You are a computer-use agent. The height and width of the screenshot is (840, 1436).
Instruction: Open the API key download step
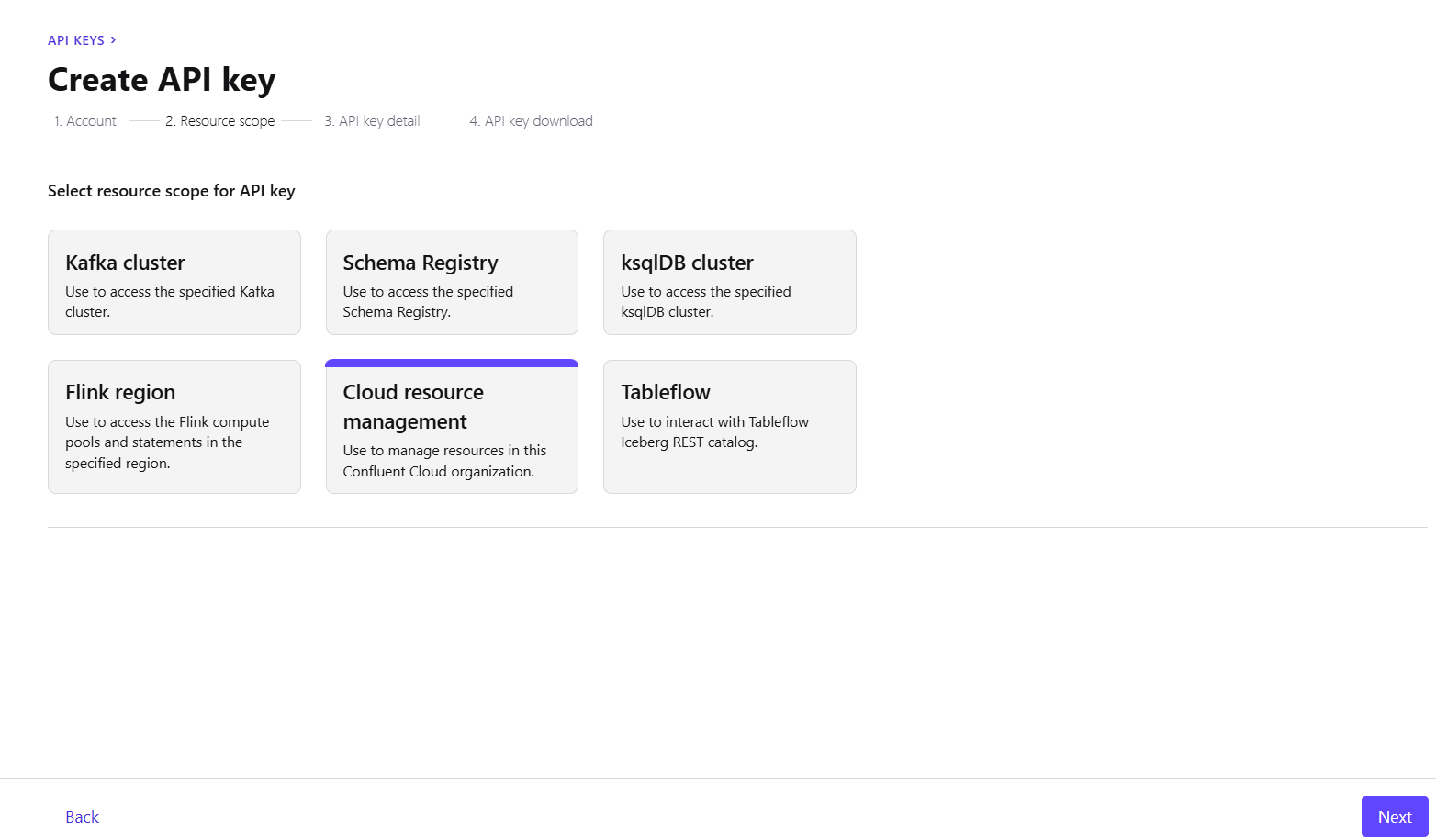(x=531, y=121)
